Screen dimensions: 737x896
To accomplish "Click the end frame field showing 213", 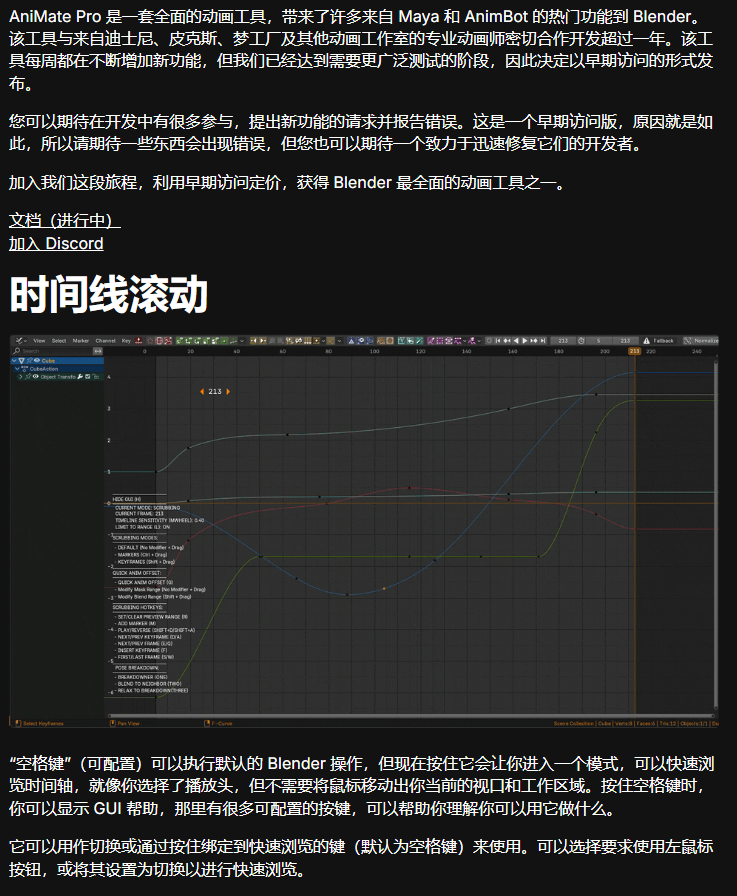I will 625,341.
